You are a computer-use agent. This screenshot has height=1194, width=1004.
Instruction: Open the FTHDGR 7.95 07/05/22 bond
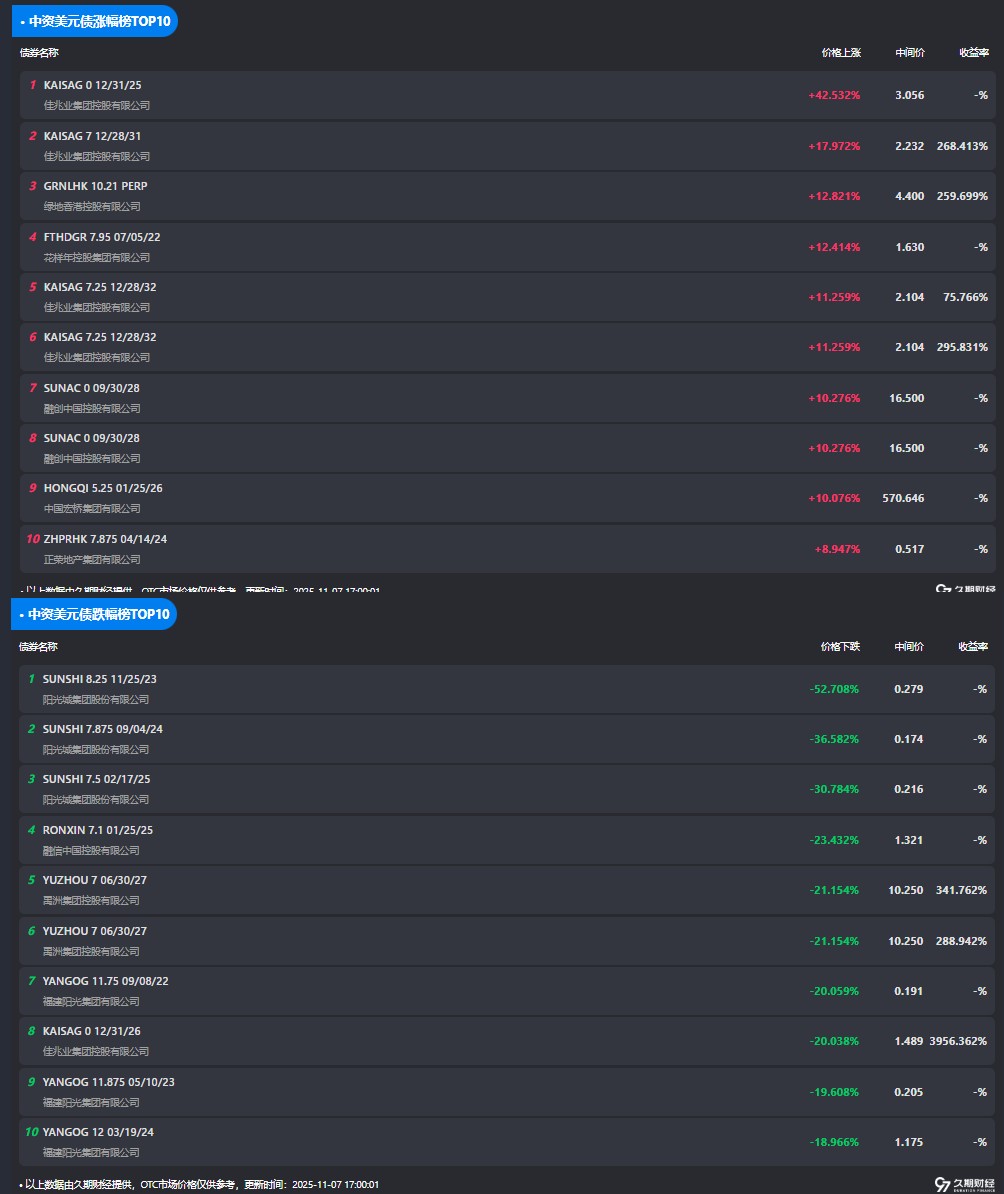point(102,237)
